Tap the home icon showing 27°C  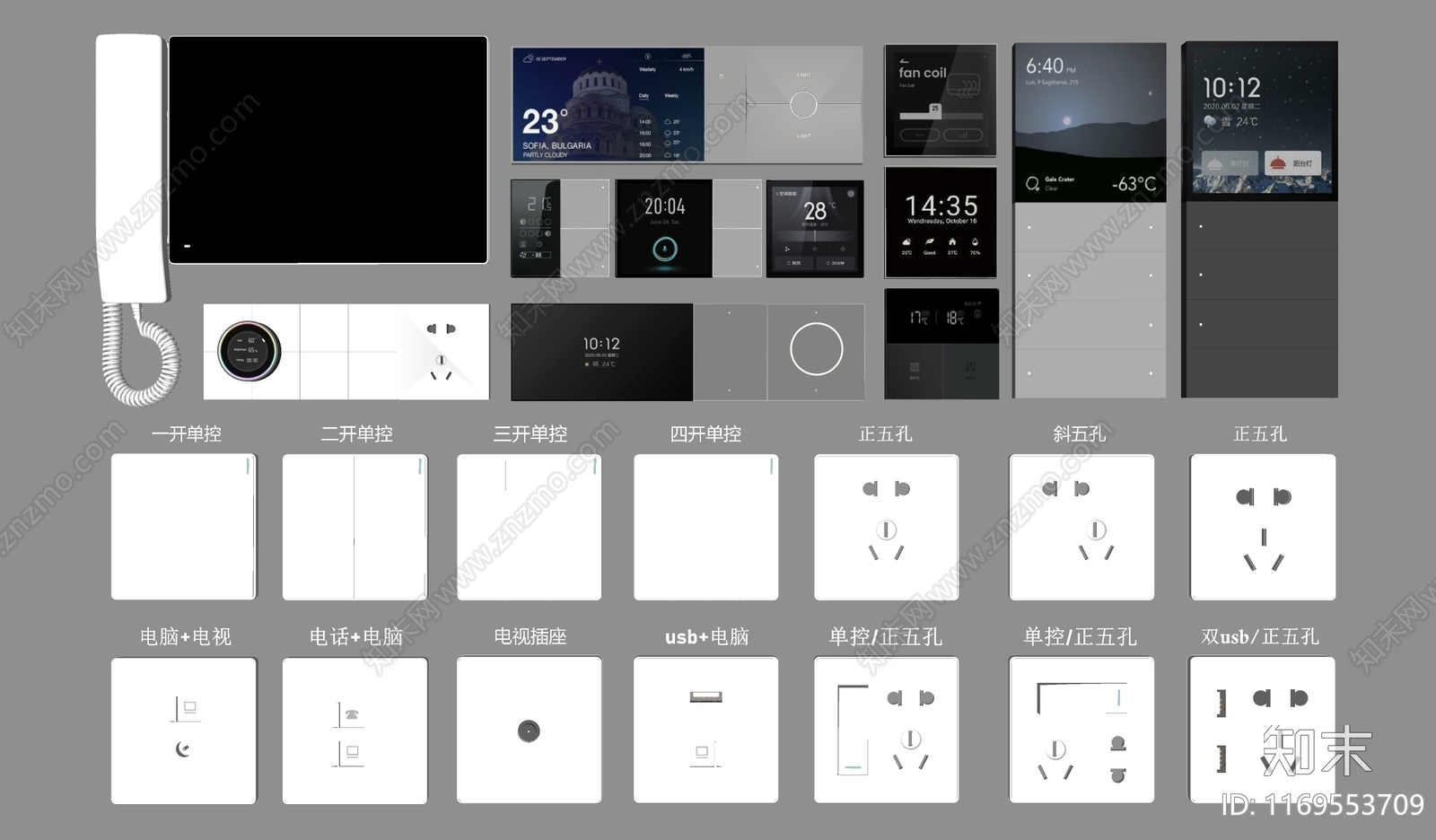952,241
